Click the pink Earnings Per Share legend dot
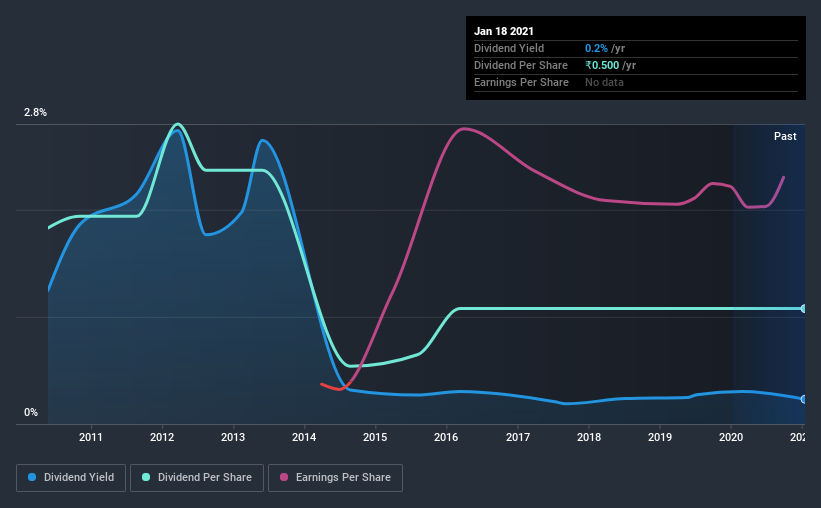 [x=284, y=477]
